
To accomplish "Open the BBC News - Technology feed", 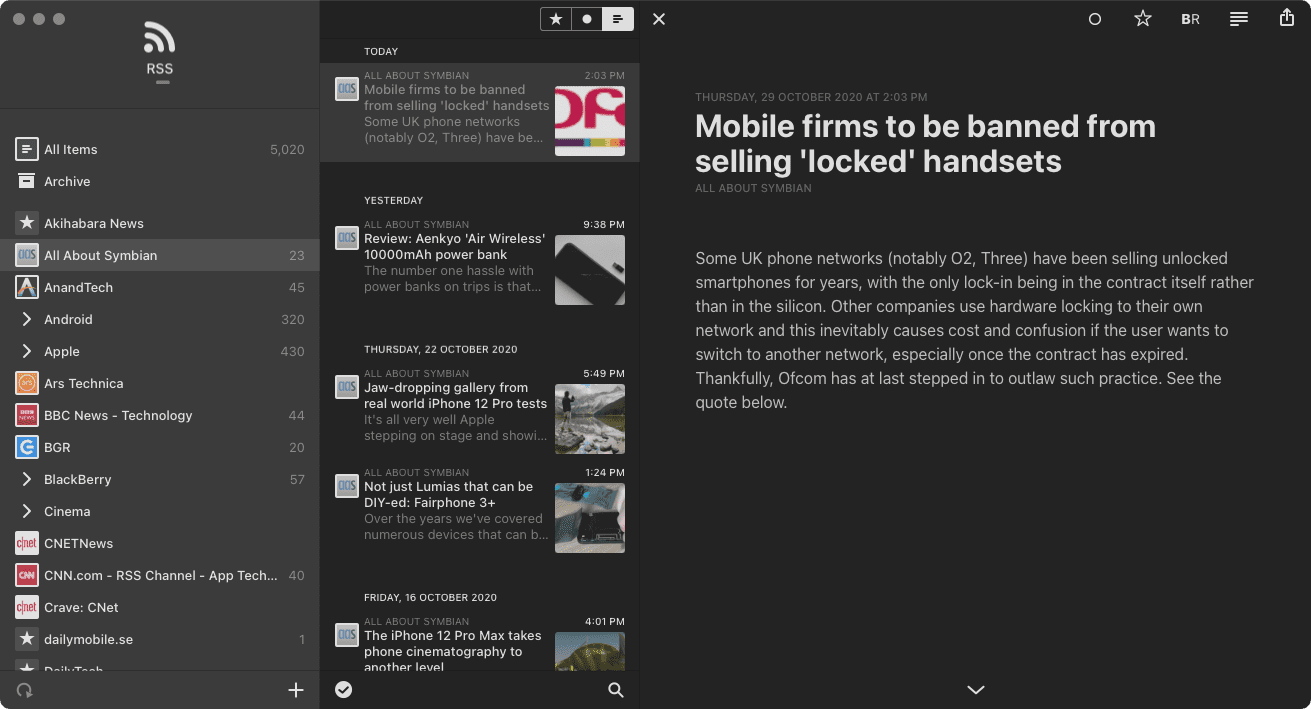I will point(160,415).
